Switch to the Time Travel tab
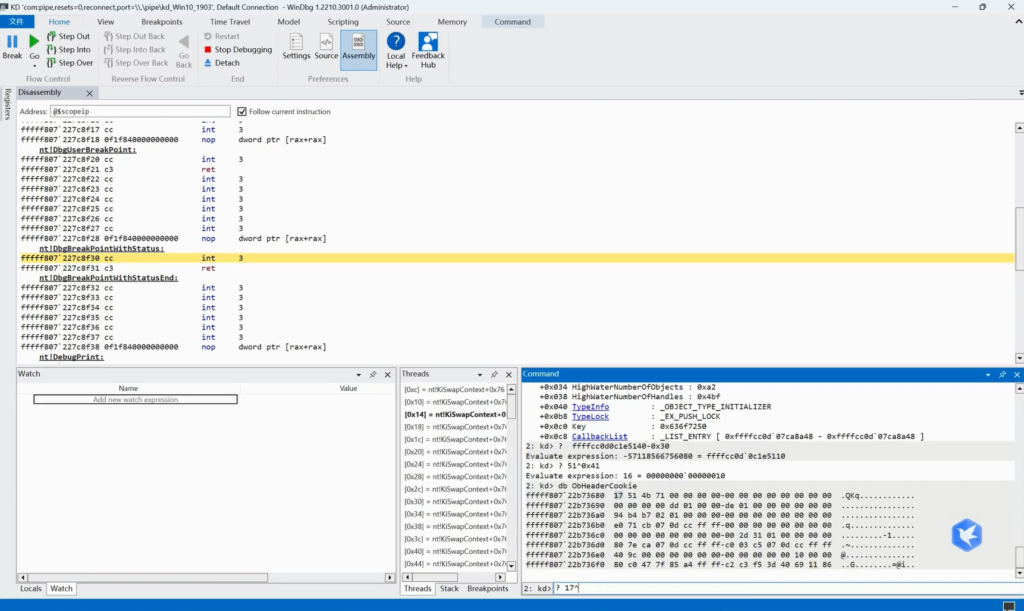The width and height of the screenshot is (1024, 611). (230, 22)
